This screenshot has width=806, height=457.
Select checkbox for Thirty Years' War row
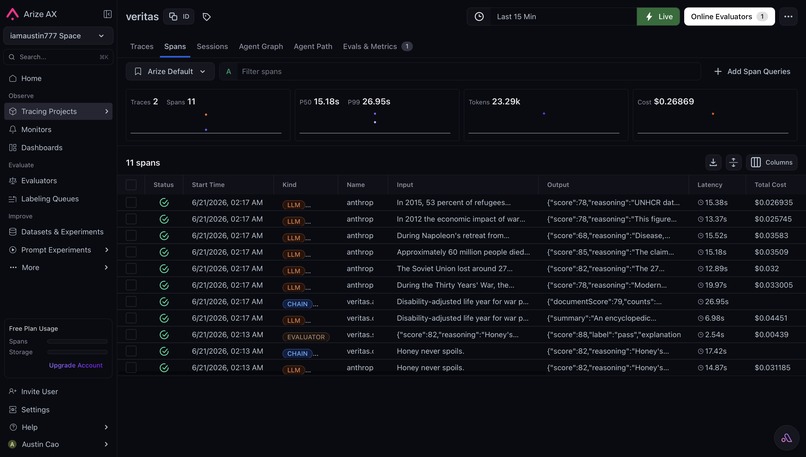coord(131,285)
